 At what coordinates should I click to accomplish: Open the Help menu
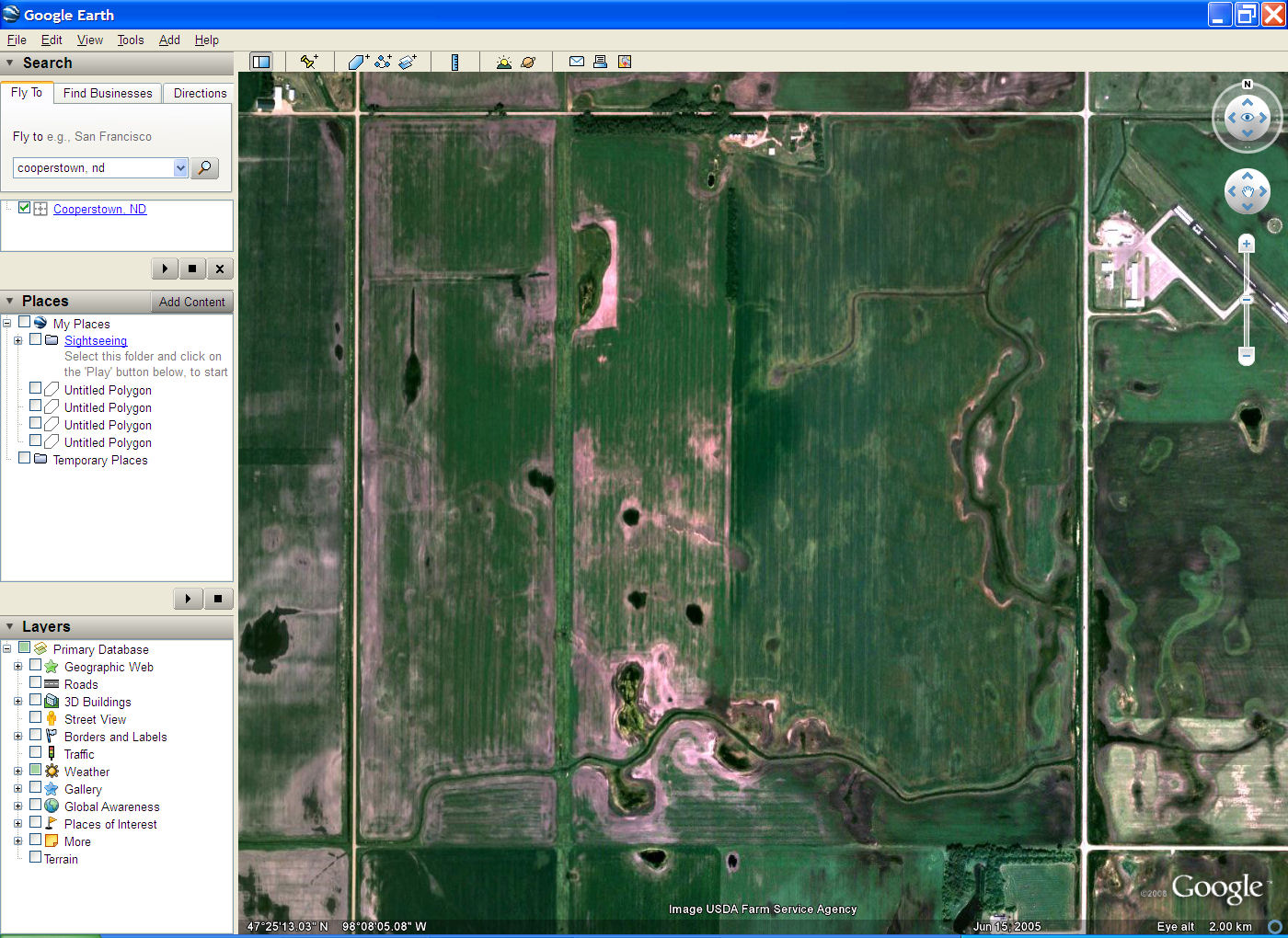[207, 40]
